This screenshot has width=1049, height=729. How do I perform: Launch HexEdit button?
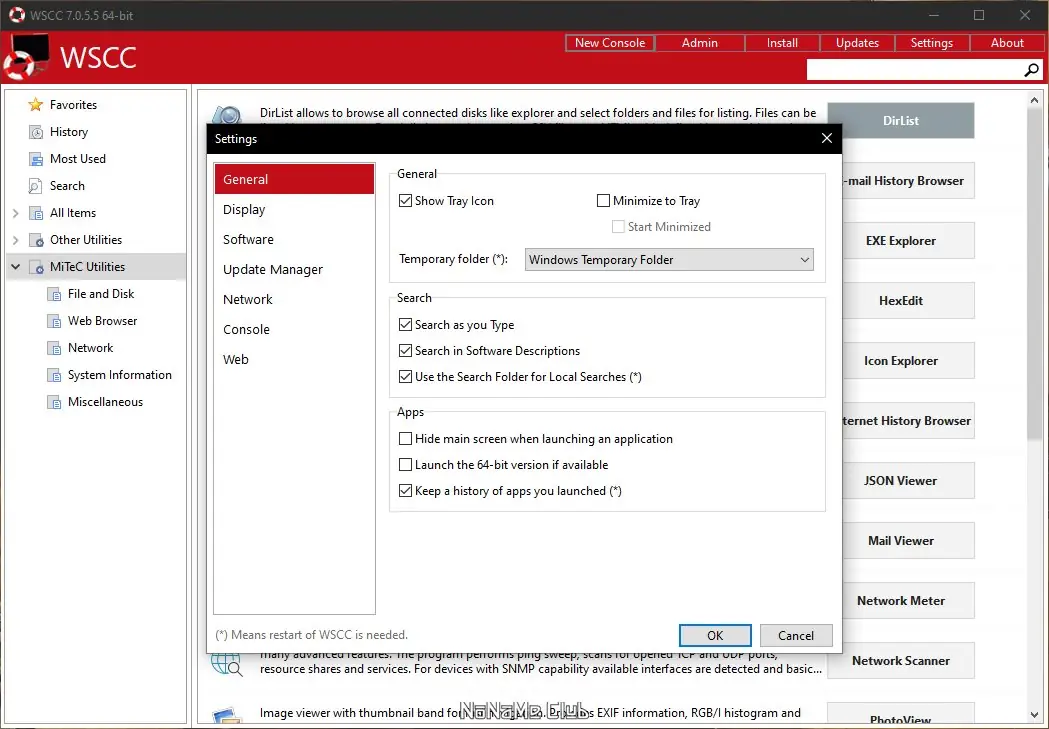(908, 301)
